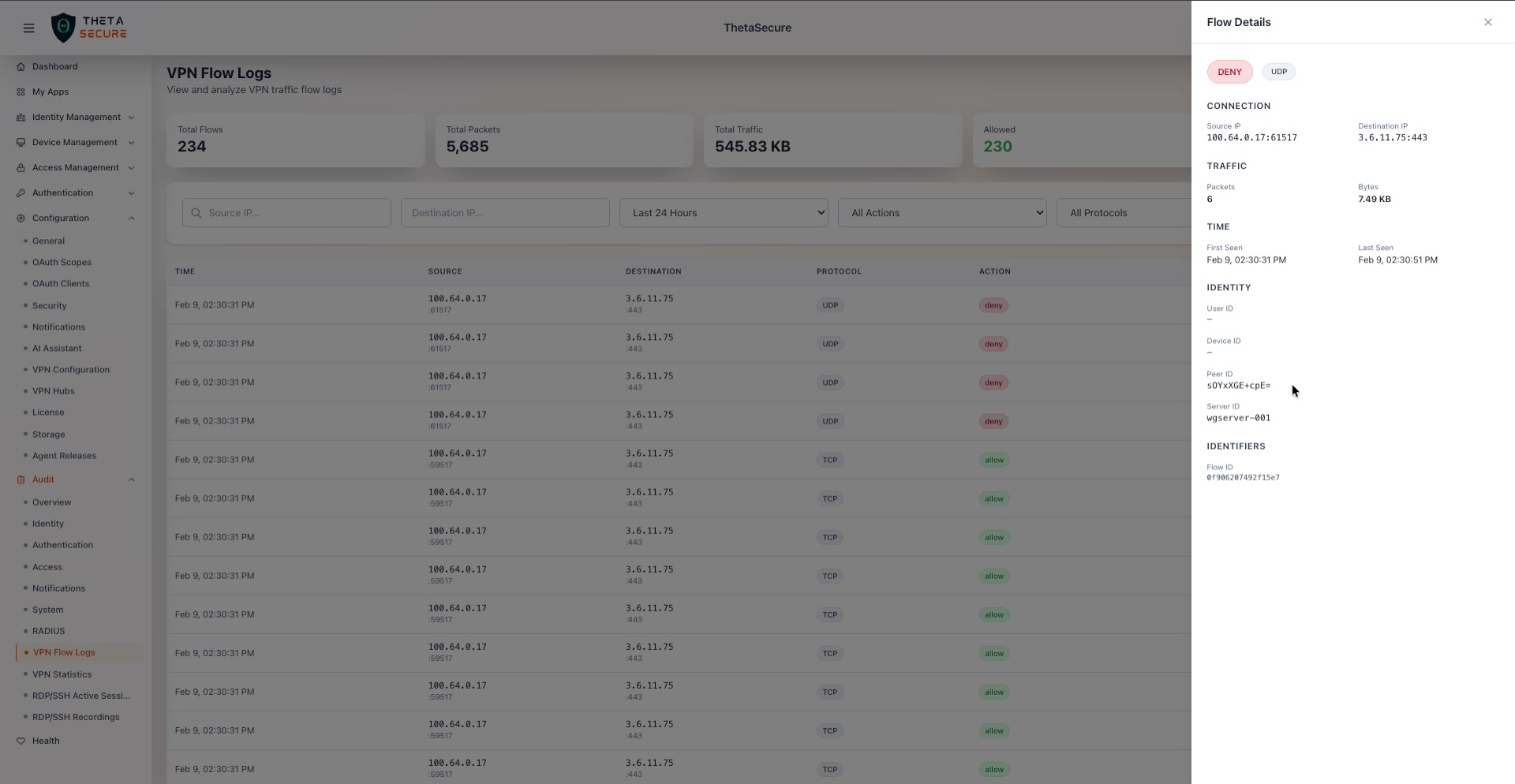Open RDP/SSH Recordings in sidebar
1515x784 pixels.
[76, 717]
